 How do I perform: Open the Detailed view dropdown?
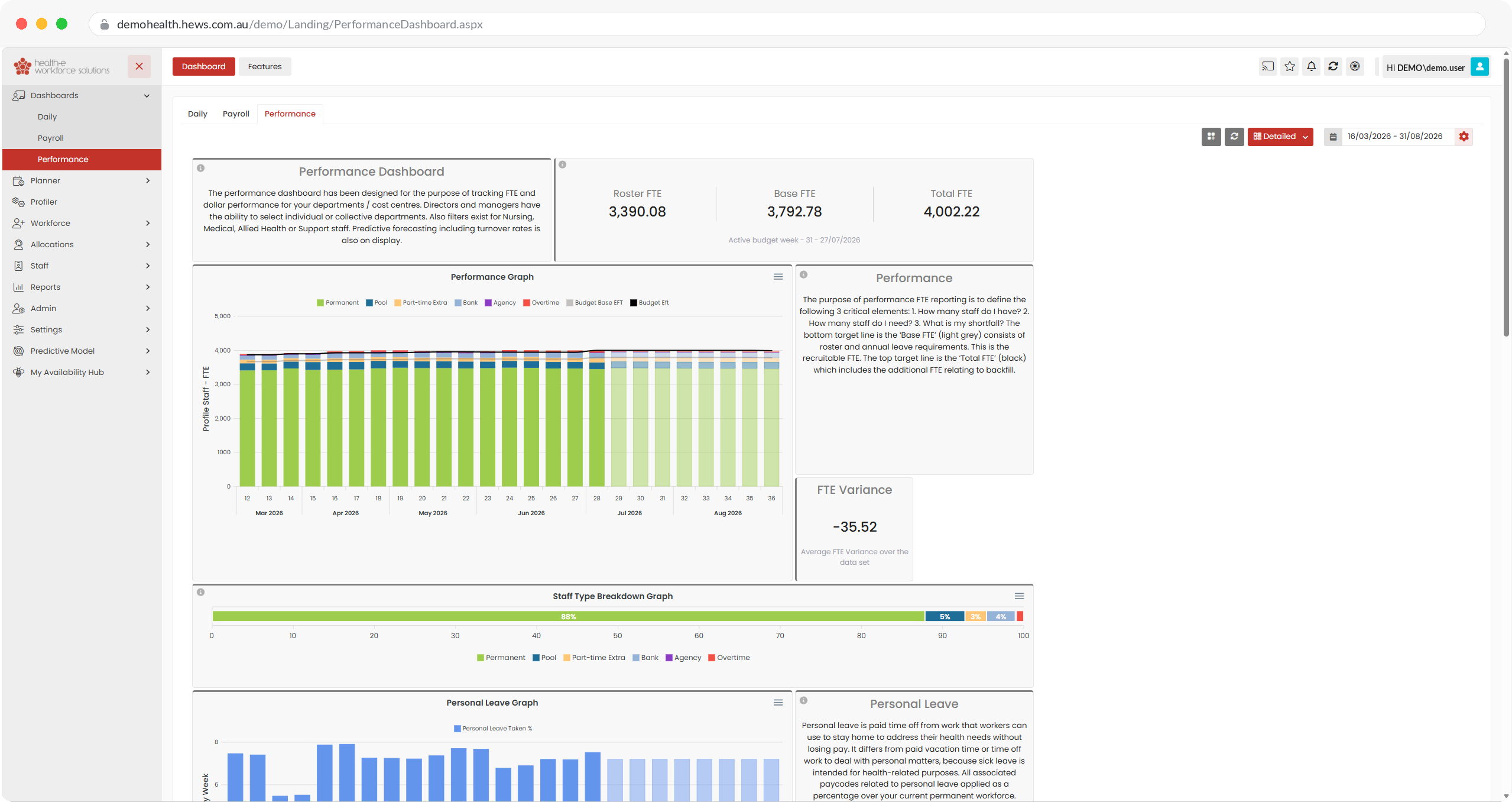[x=1280, y=137]
